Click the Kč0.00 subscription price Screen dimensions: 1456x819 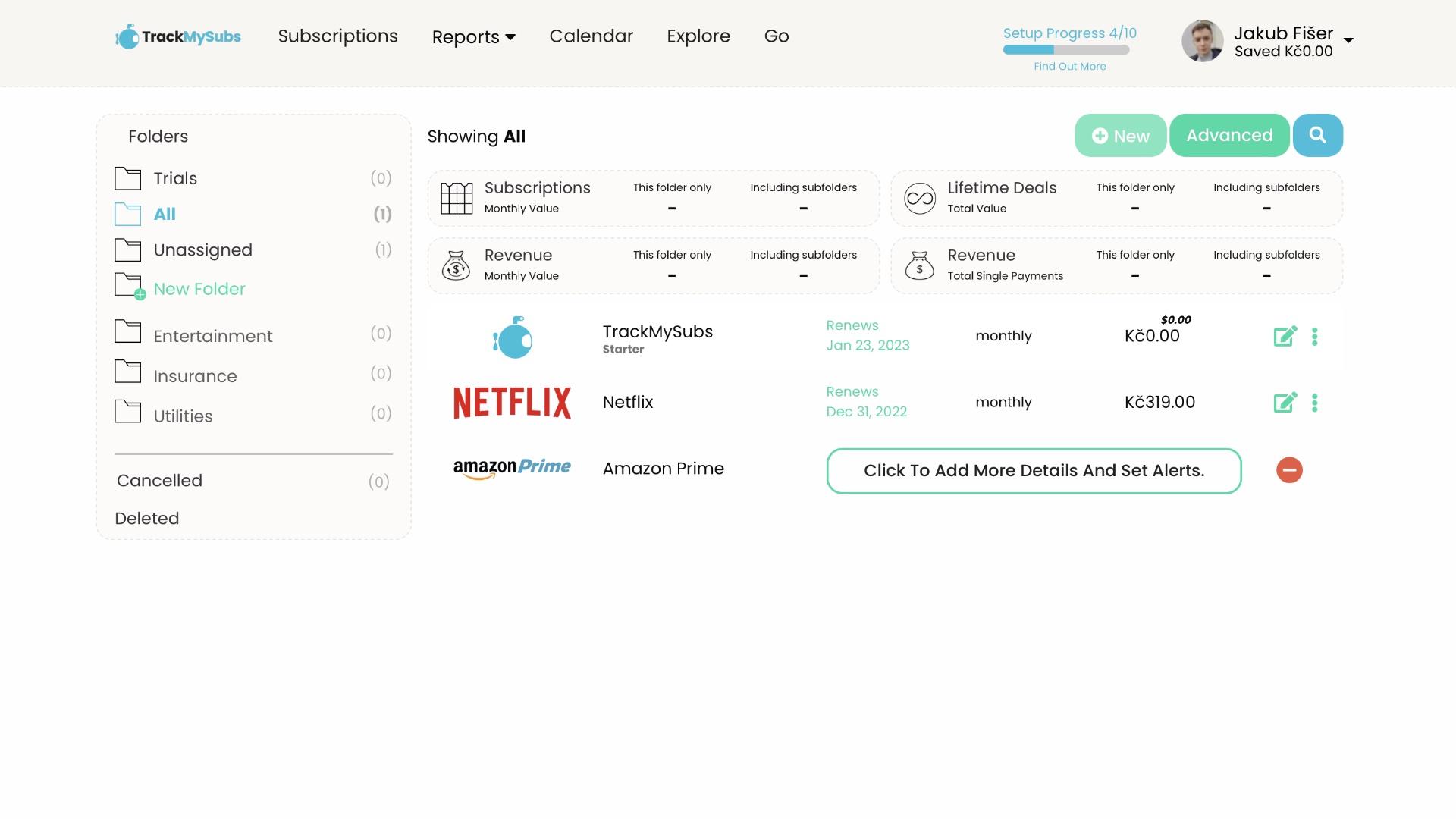(x=1152, y=336)
